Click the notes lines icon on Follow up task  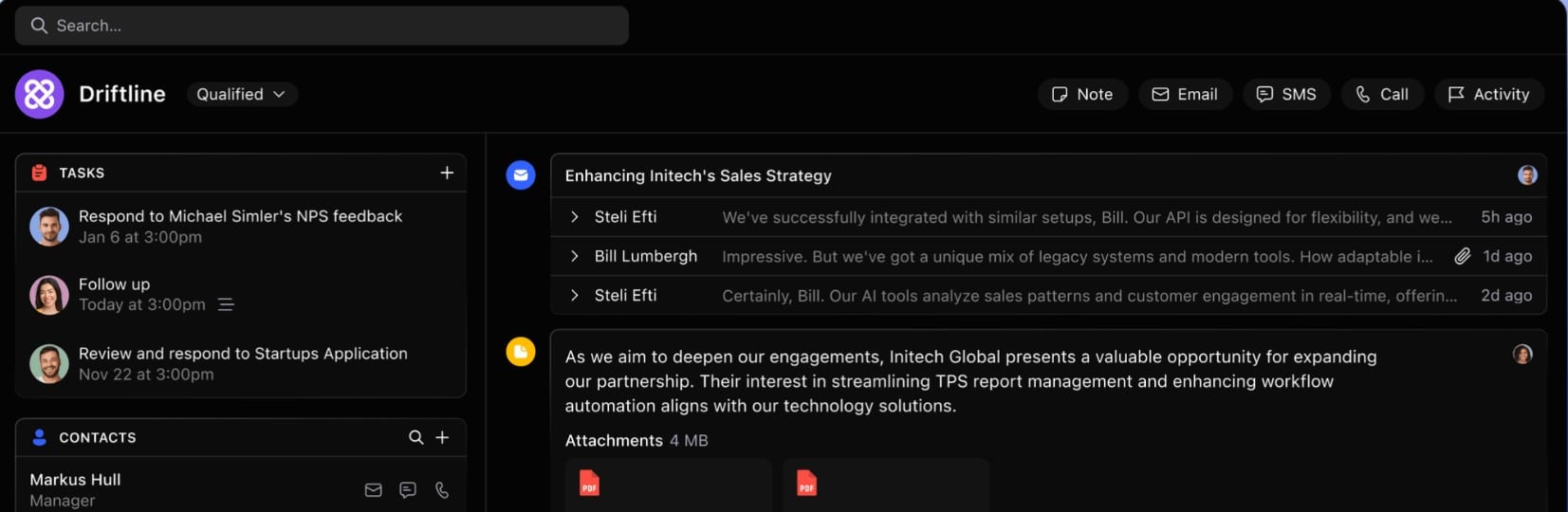click(x=226, y=304)
